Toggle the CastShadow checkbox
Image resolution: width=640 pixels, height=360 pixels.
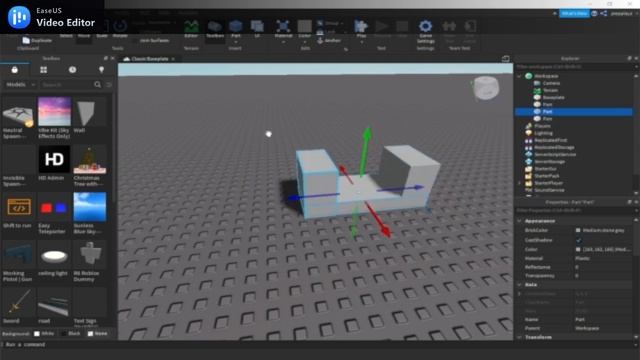click(x=578, y=240)
